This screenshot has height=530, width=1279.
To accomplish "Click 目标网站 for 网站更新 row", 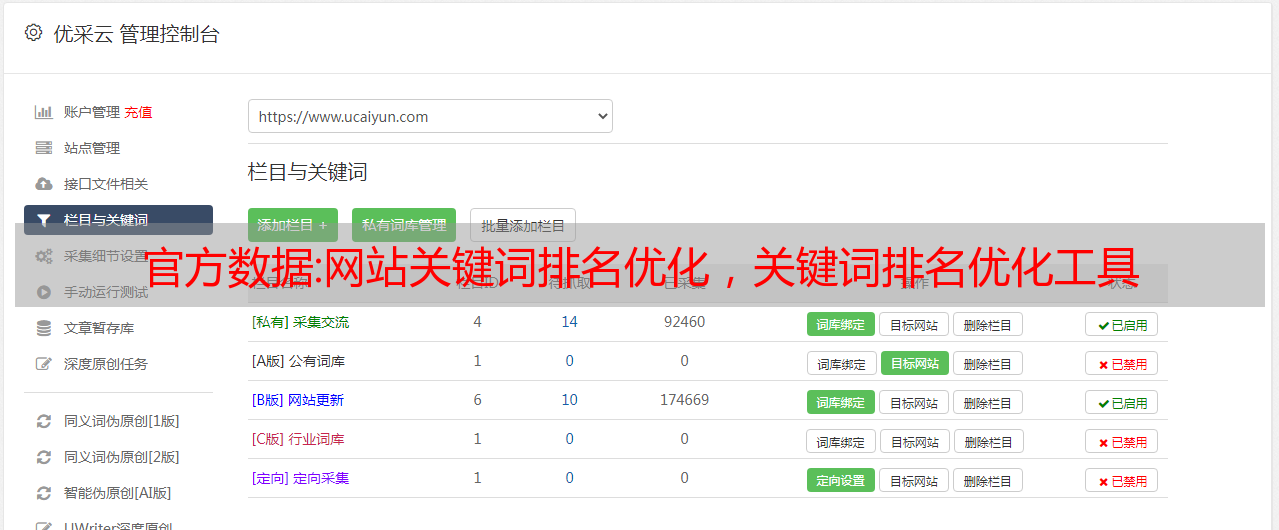I will pos(914,402).
